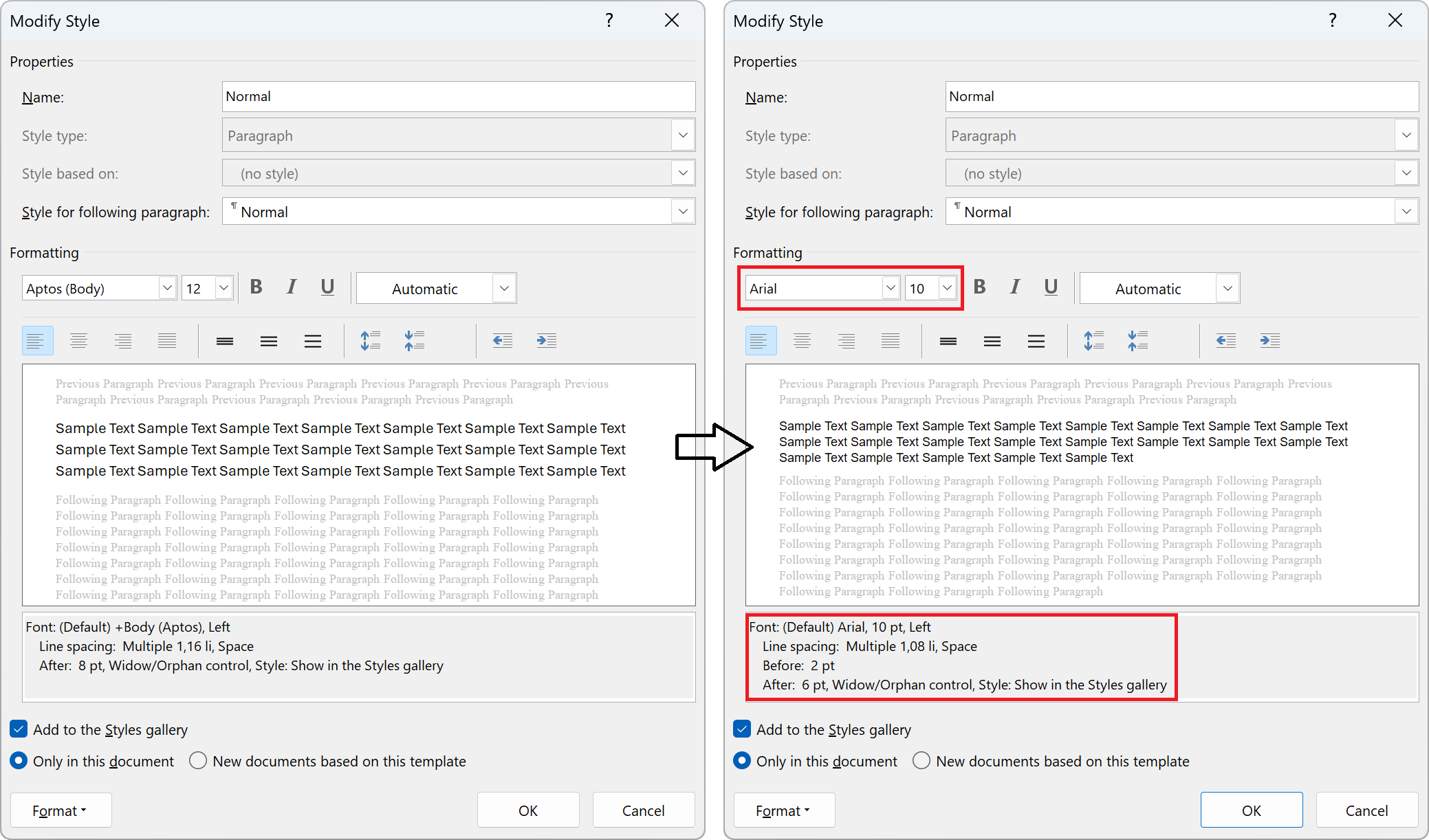Select Only in this document option
This screenshot has height=840, width=1429.
19,761
